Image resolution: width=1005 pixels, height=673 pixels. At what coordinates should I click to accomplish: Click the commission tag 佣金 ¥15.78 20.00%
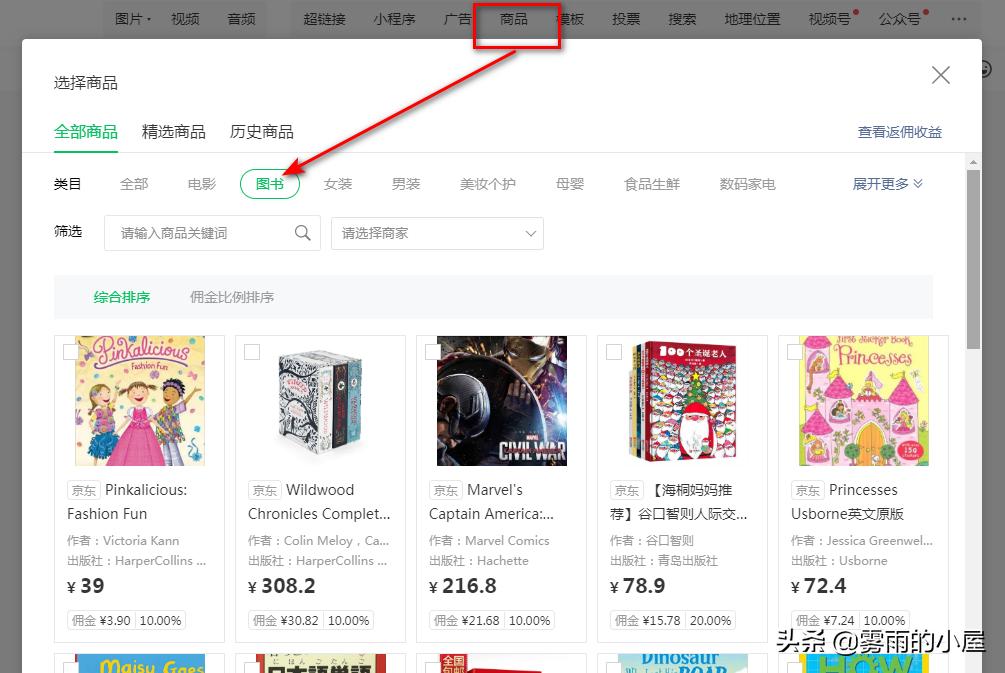tap(674, 620)
